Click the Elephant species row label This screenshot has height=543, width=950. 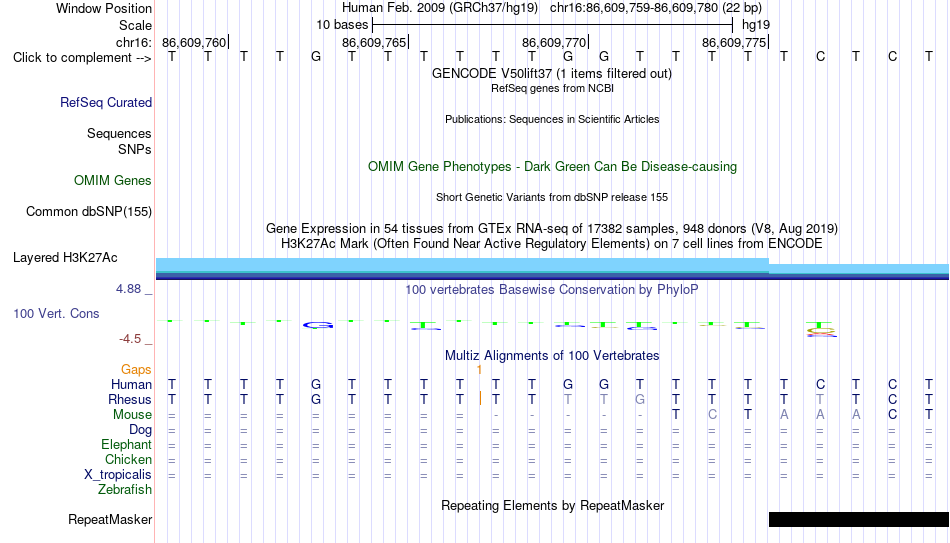[x=127, y=445]
